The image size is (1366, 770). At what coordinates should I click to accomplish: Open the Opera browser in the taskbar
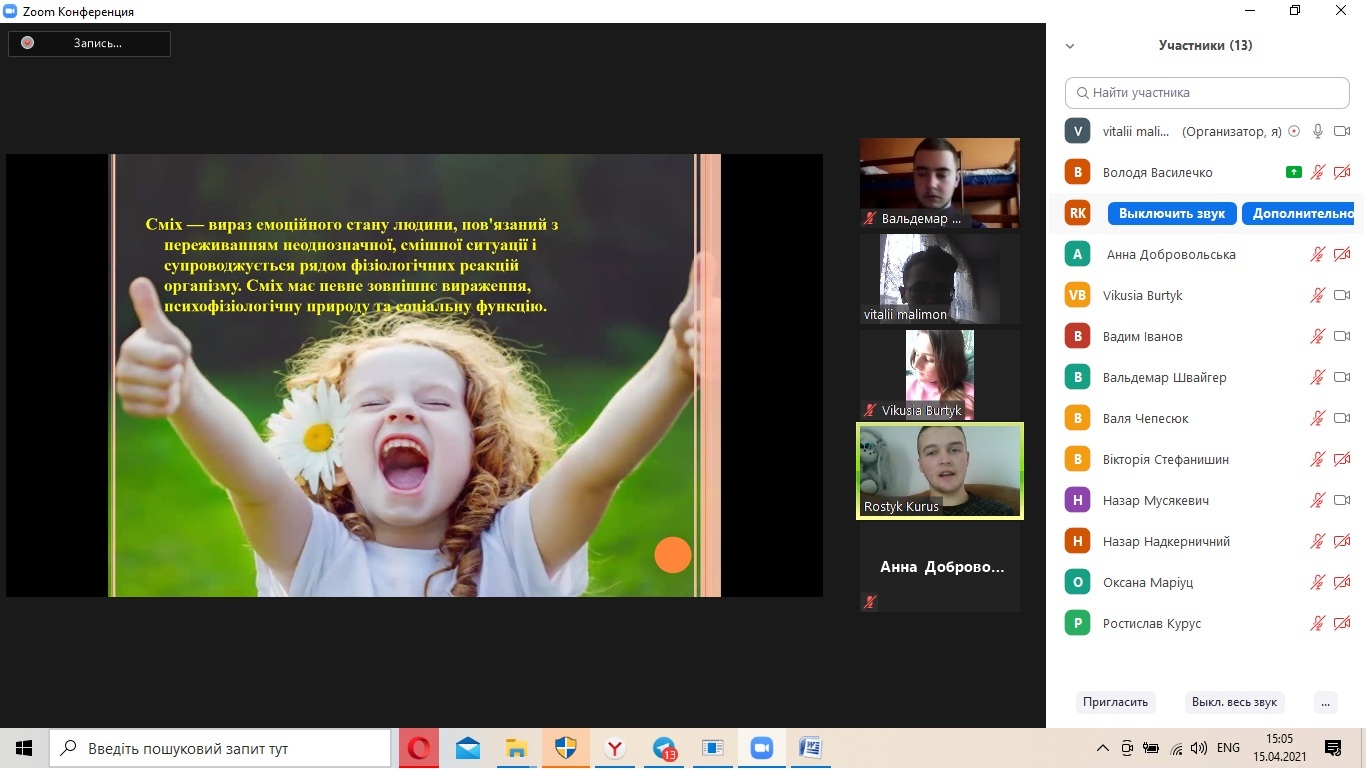(x=419, y=748)
